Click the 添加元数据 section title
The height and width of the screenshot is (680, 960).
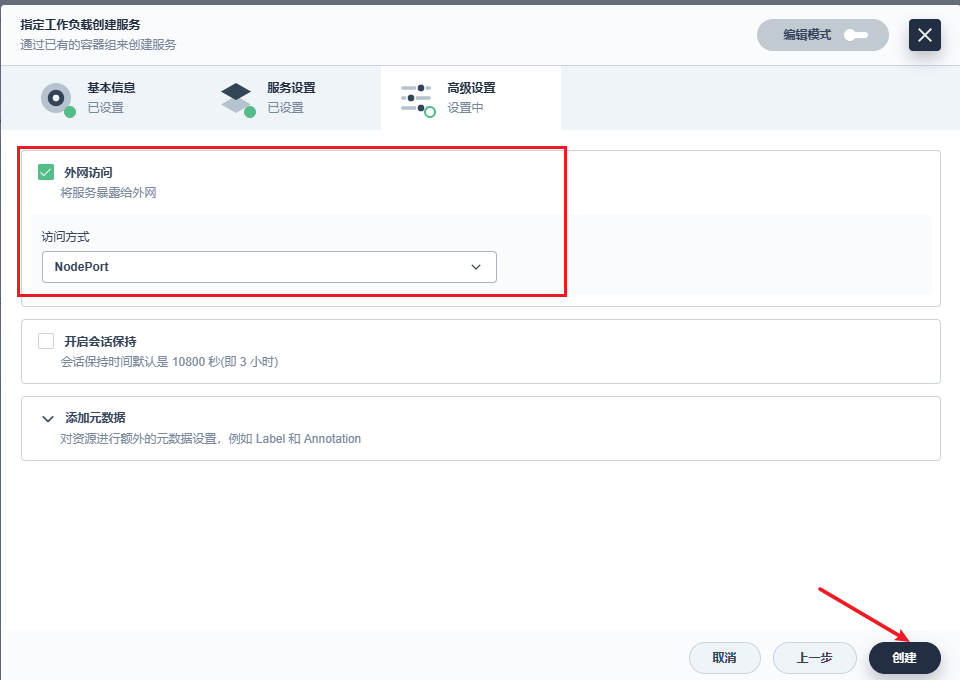click(x=95, y=418)
